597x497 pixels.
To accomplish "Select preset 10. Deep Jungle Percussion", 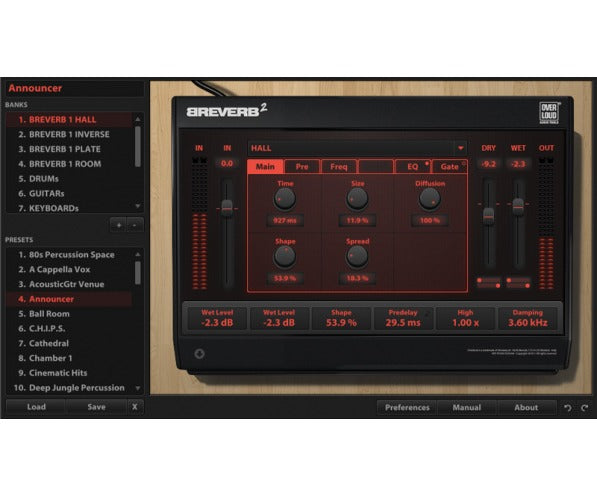I will (69, 388).
